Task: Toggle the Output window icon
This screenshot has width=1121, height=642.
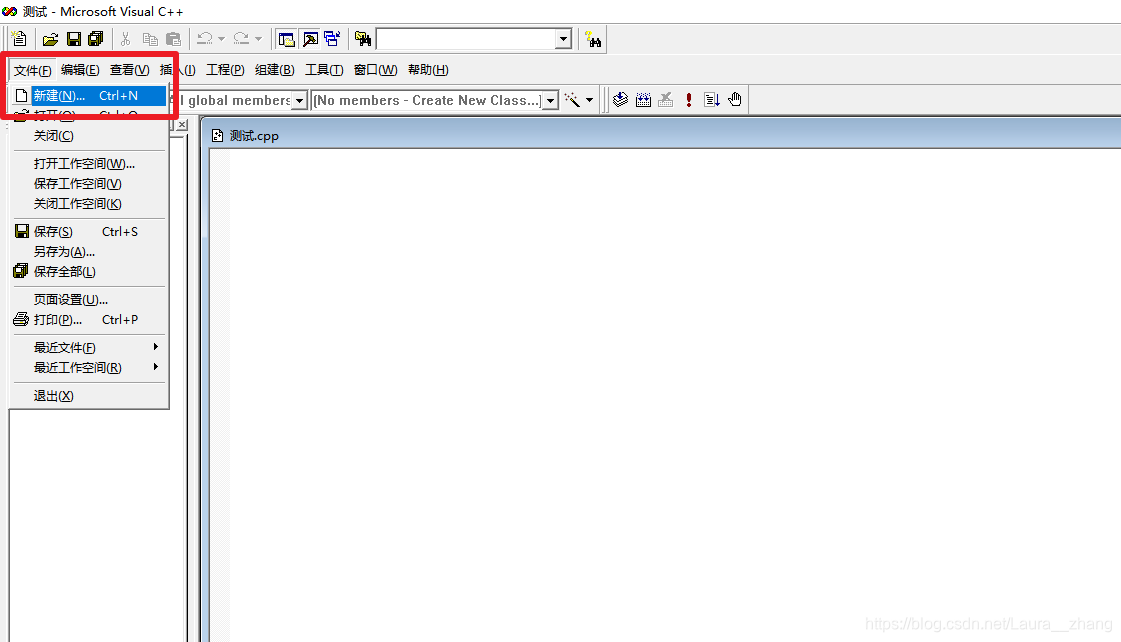Action: 310,39
